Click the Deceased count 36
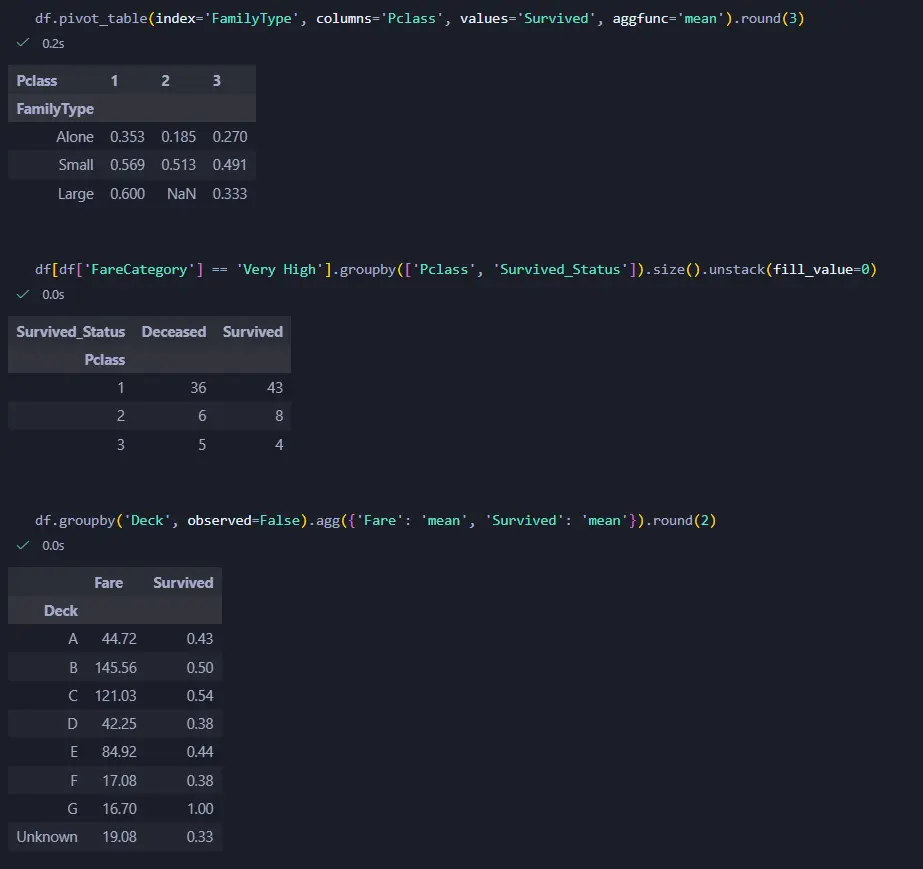The height and width of the screenshot is (869, 923). coord(198,388)
